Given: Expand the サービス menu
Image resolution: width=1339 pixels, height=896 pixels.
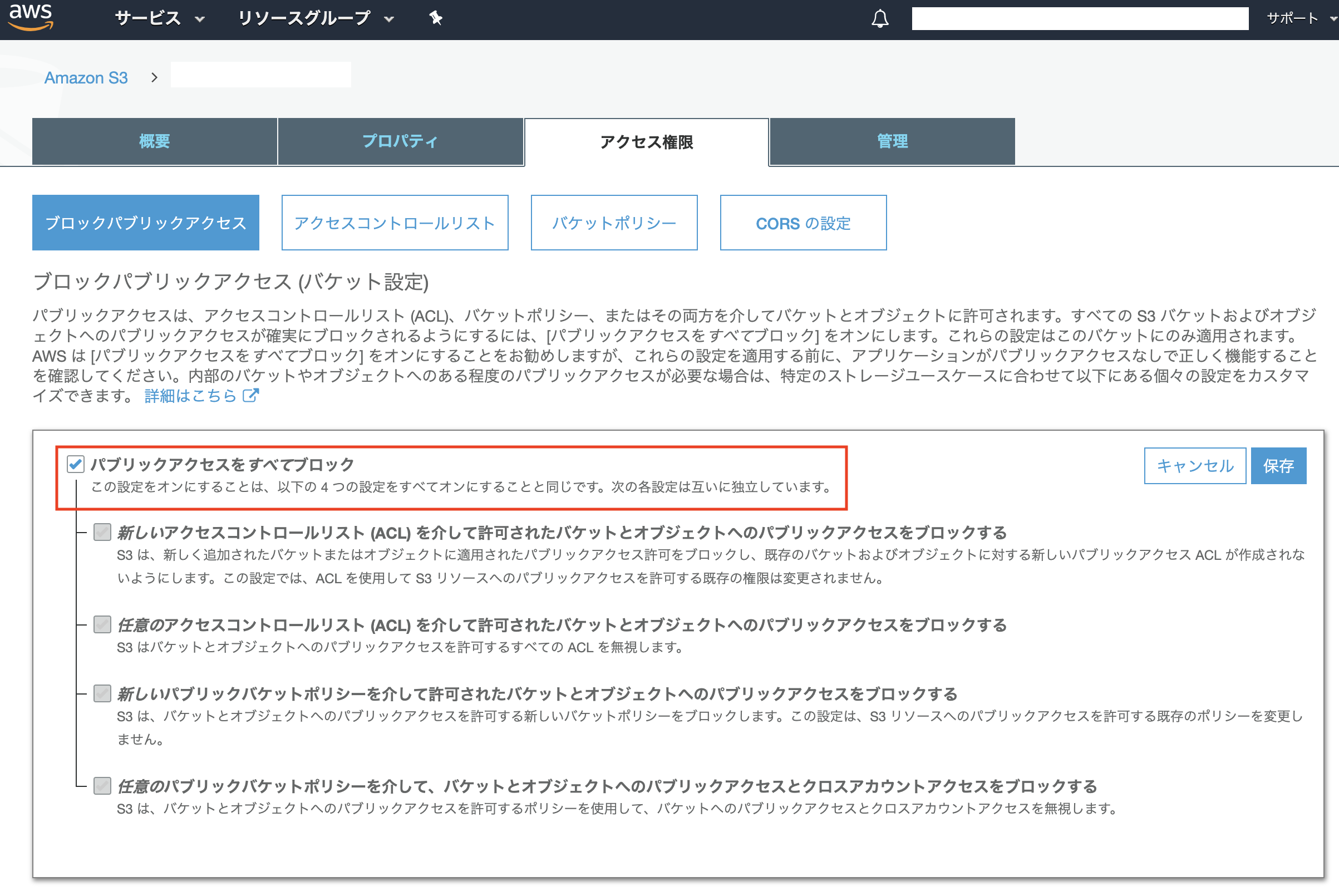Looking at the screenshot, I should (155, 18).
